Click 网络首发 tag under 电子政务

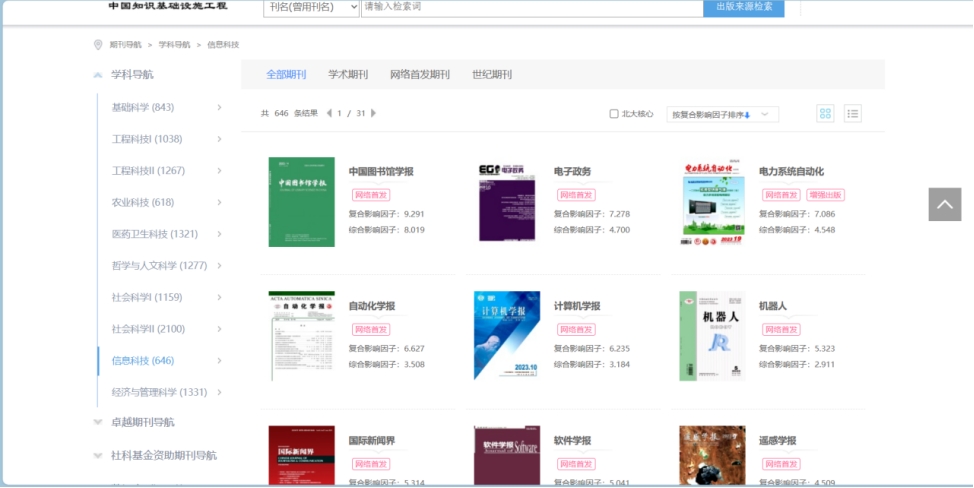576,195
